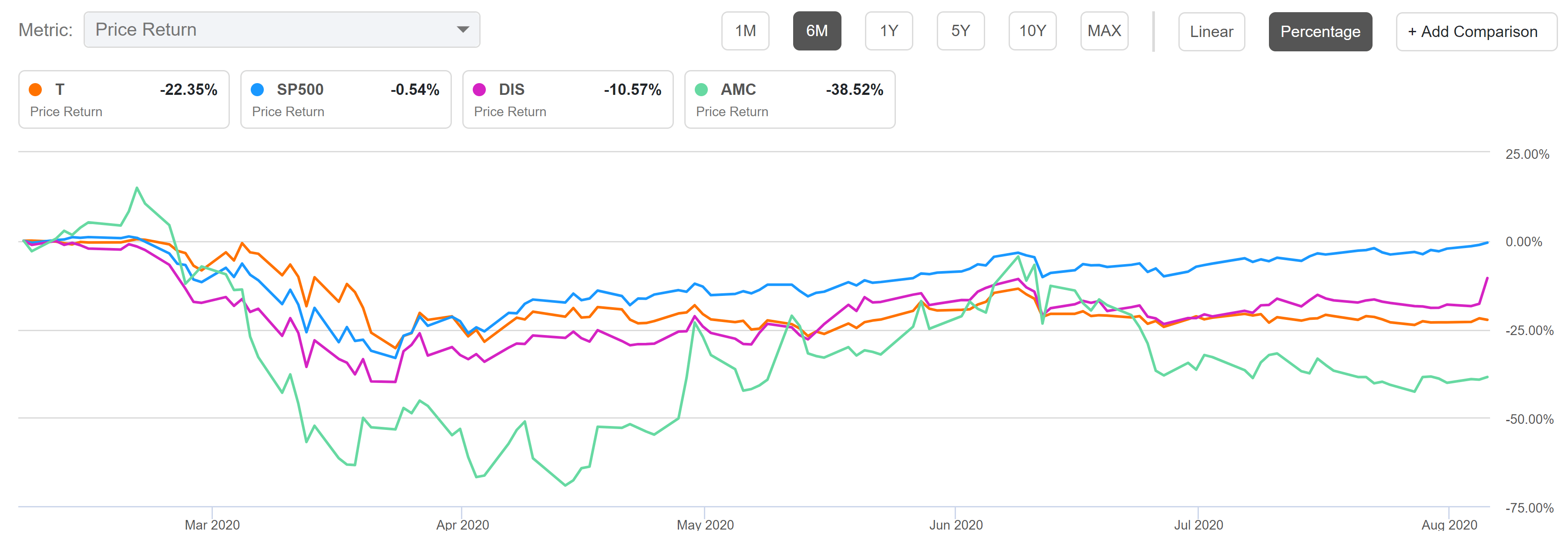The height and width of the screenshot is (540, 1568).
Task: Show the MAX time range
Action: 1104,31
